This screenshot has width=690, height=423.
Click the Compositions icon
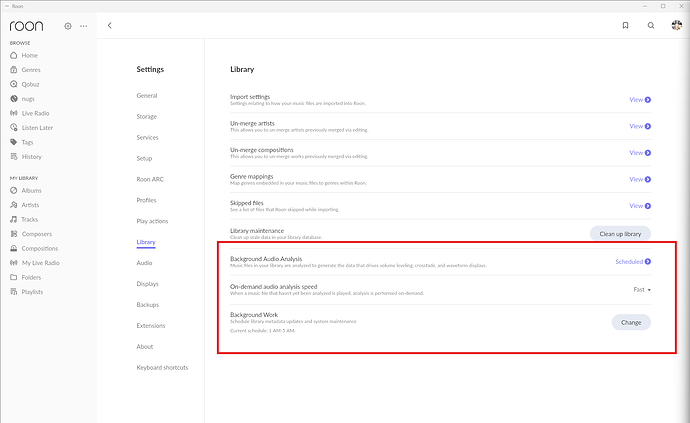pos(14,248)
